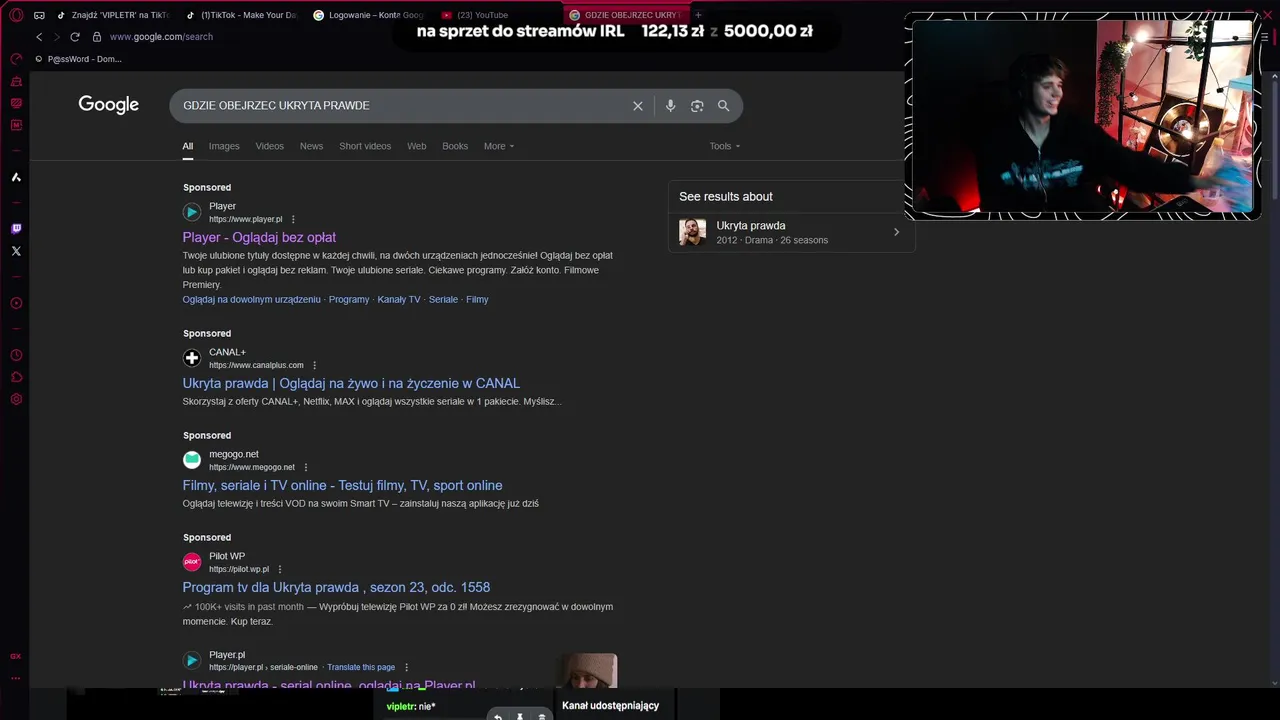Open Ukryta prawda CANAL+ result link

(351, 383)
